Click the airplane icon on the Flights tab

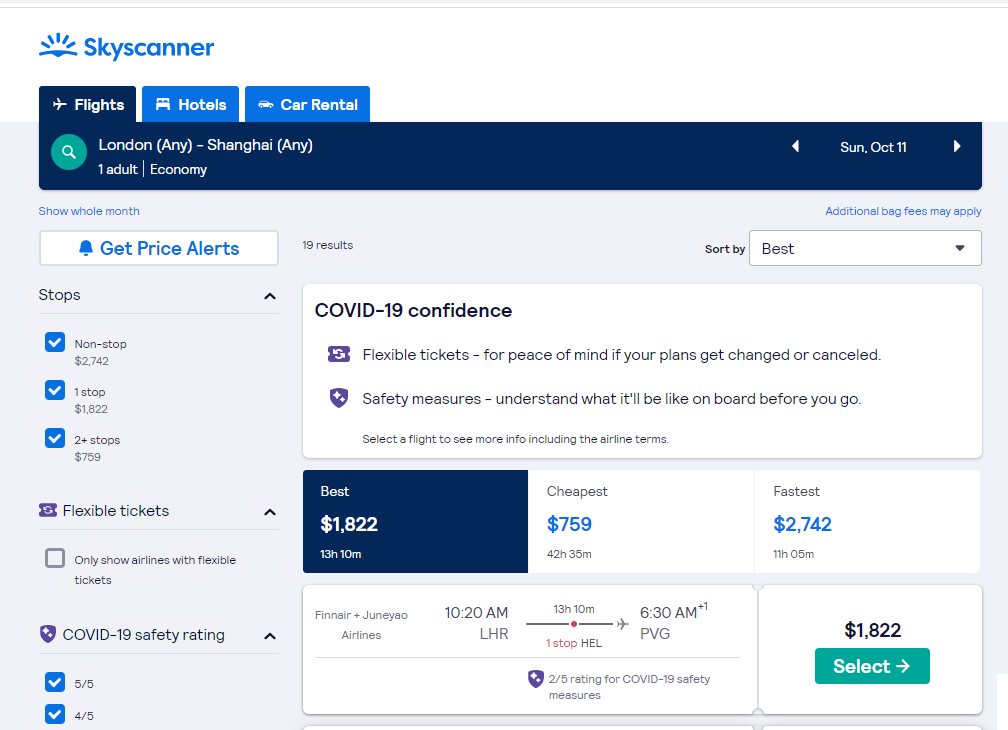60,104
